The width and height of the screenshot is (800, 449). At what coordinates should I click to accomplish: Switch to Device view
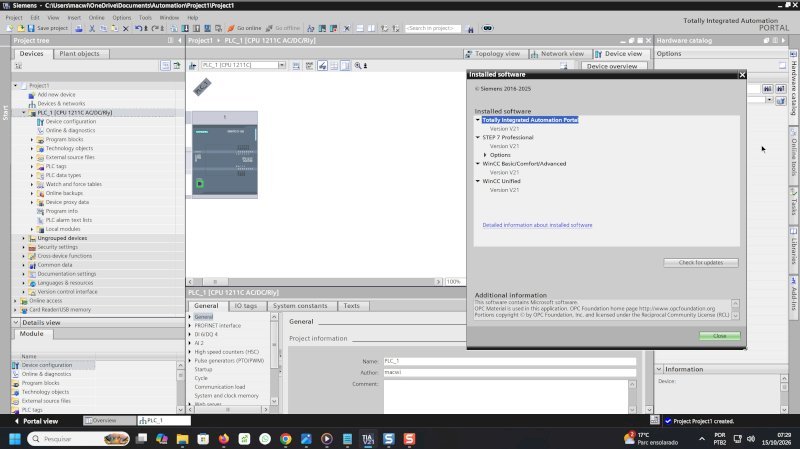point(618,54)
